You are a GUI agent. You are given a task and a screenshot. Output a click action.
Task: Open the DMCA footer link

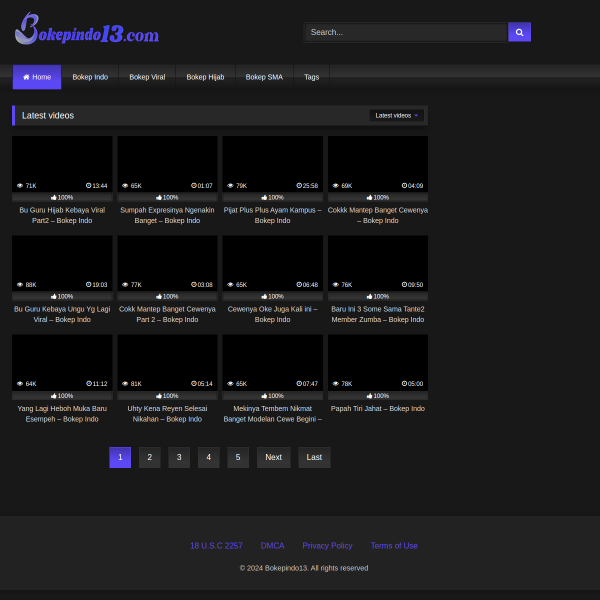click(x=272, y=546)
